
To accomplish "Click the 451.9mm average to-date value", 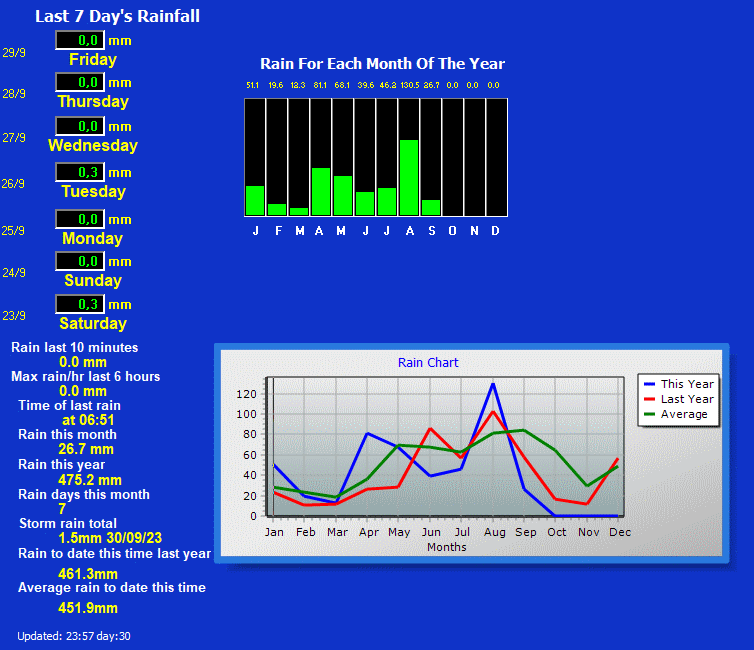I will pyautogui.click(x=88, y=608).
